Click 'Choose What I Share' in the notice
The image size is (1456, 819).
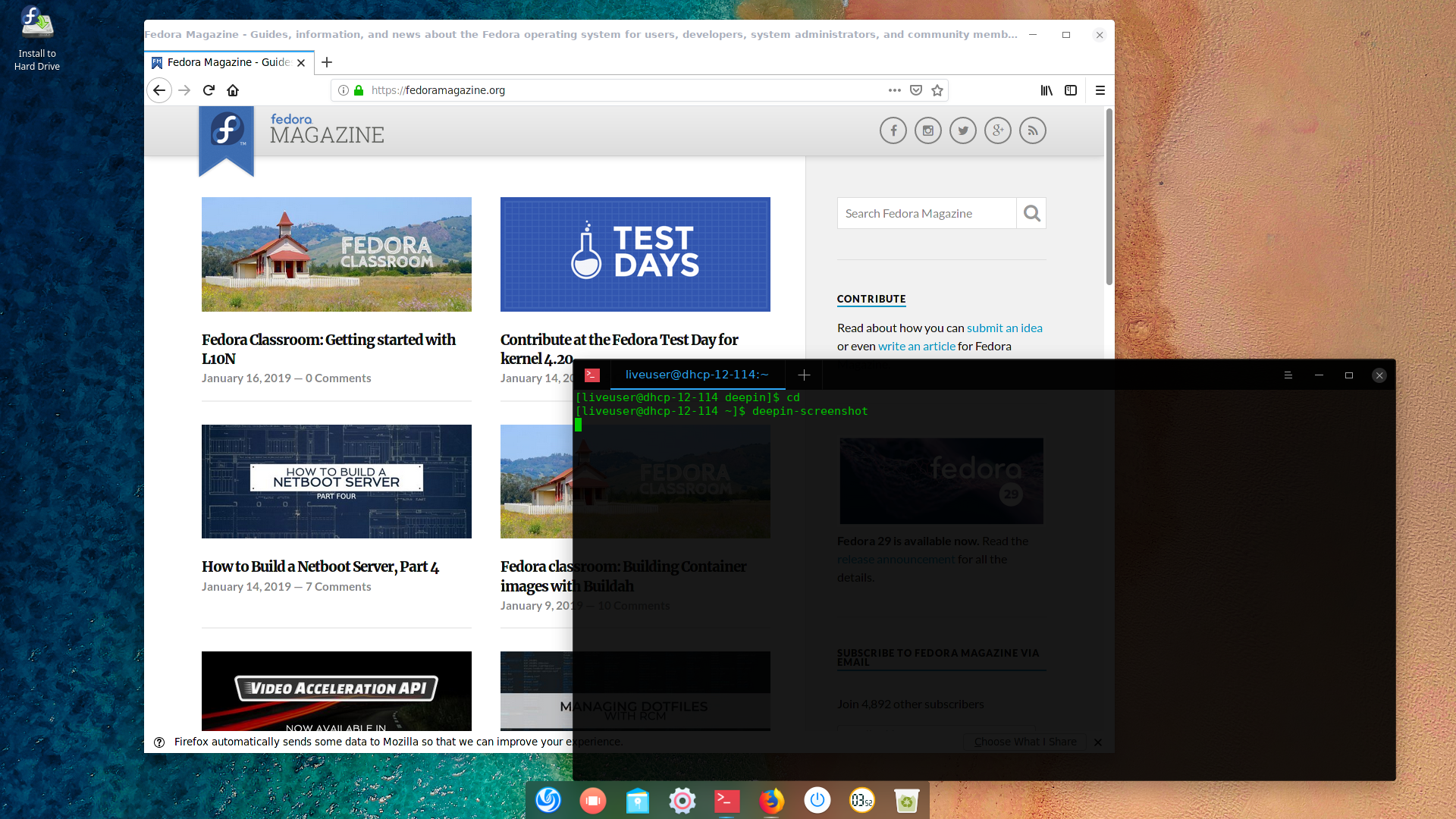point(1024,742)
